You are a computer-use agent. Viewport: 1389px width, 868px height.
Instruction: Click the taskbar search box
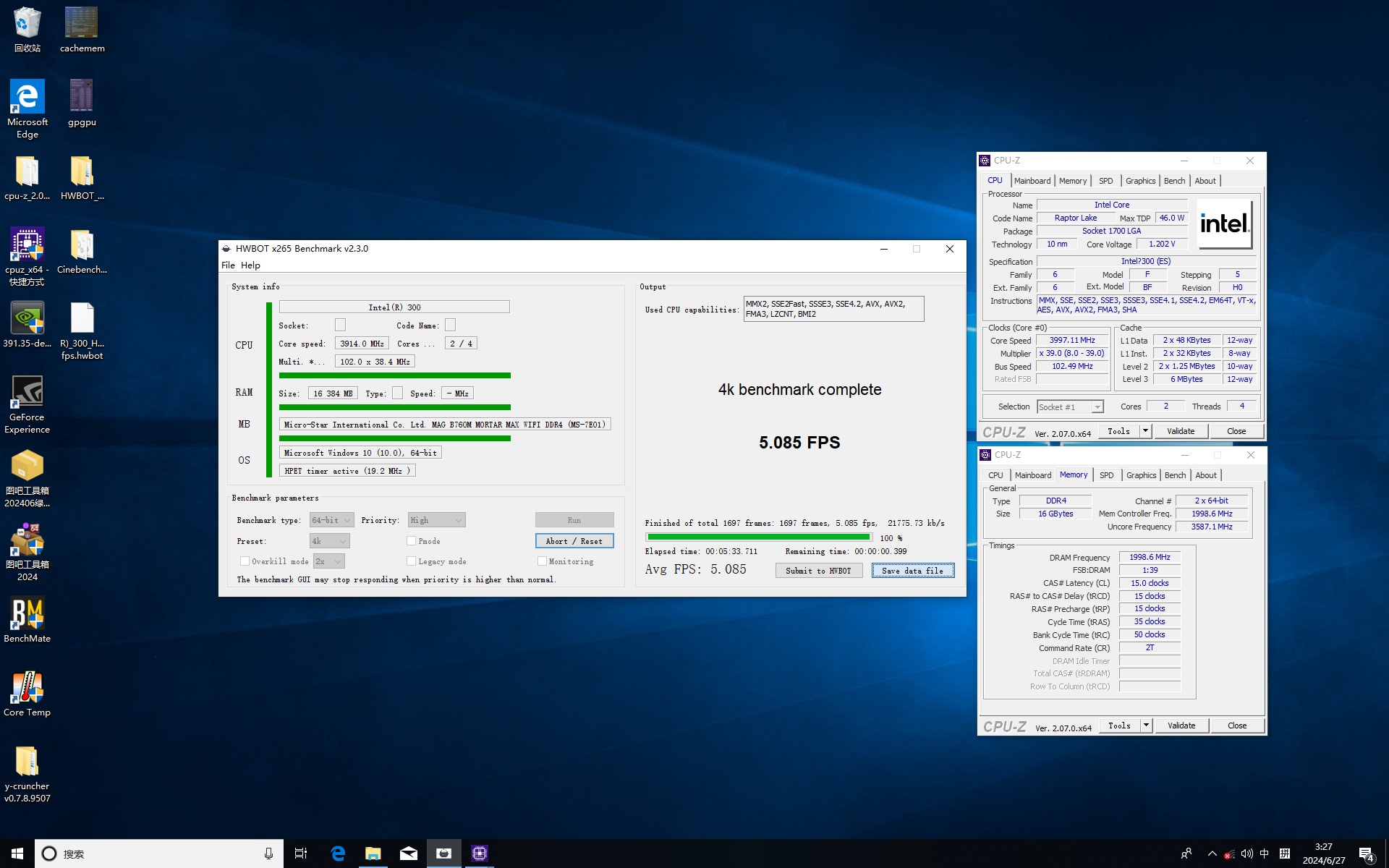pos(159,854)
